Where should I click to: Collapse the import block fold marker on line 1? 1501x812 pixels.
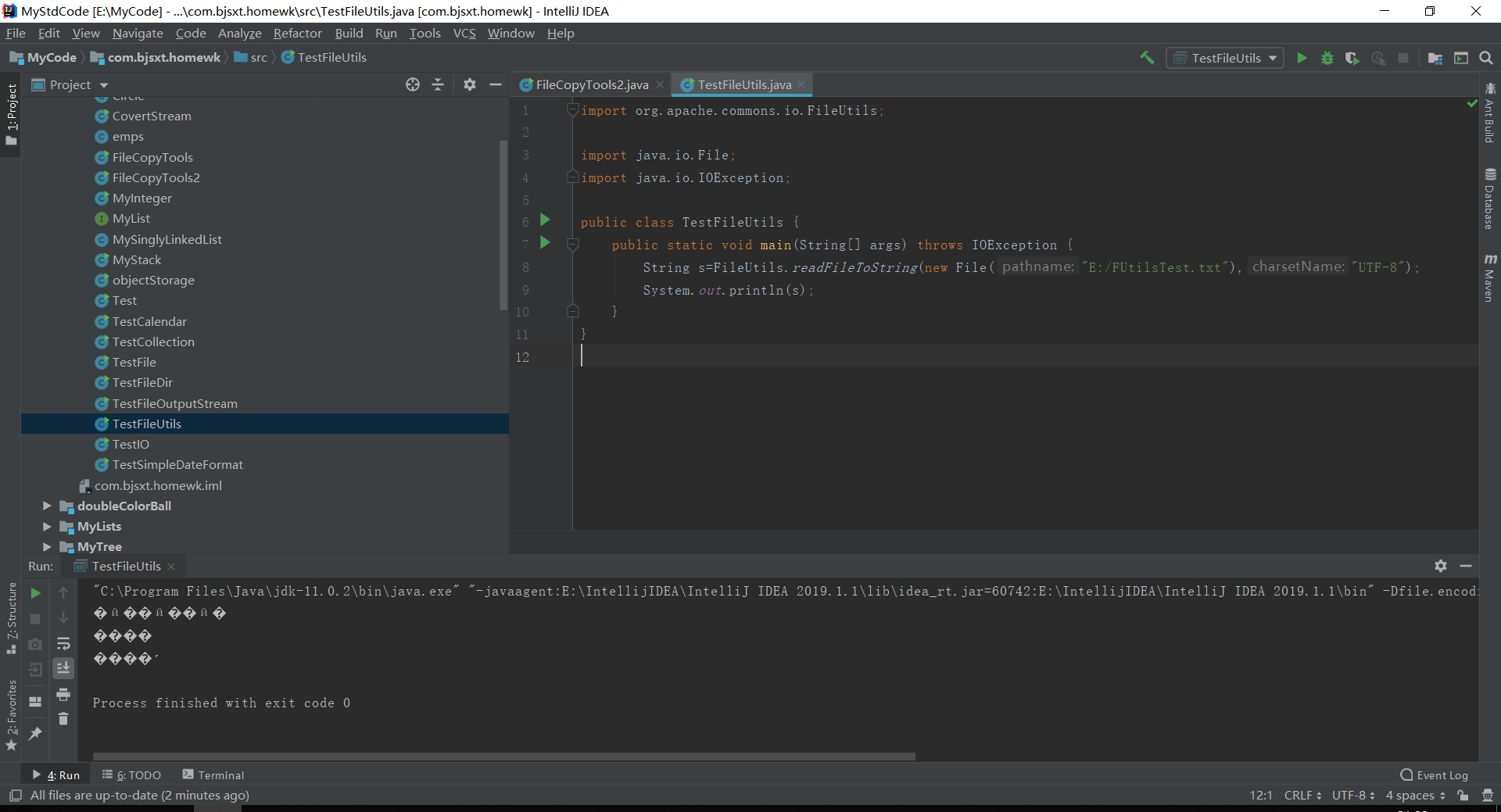click(572, 110)
